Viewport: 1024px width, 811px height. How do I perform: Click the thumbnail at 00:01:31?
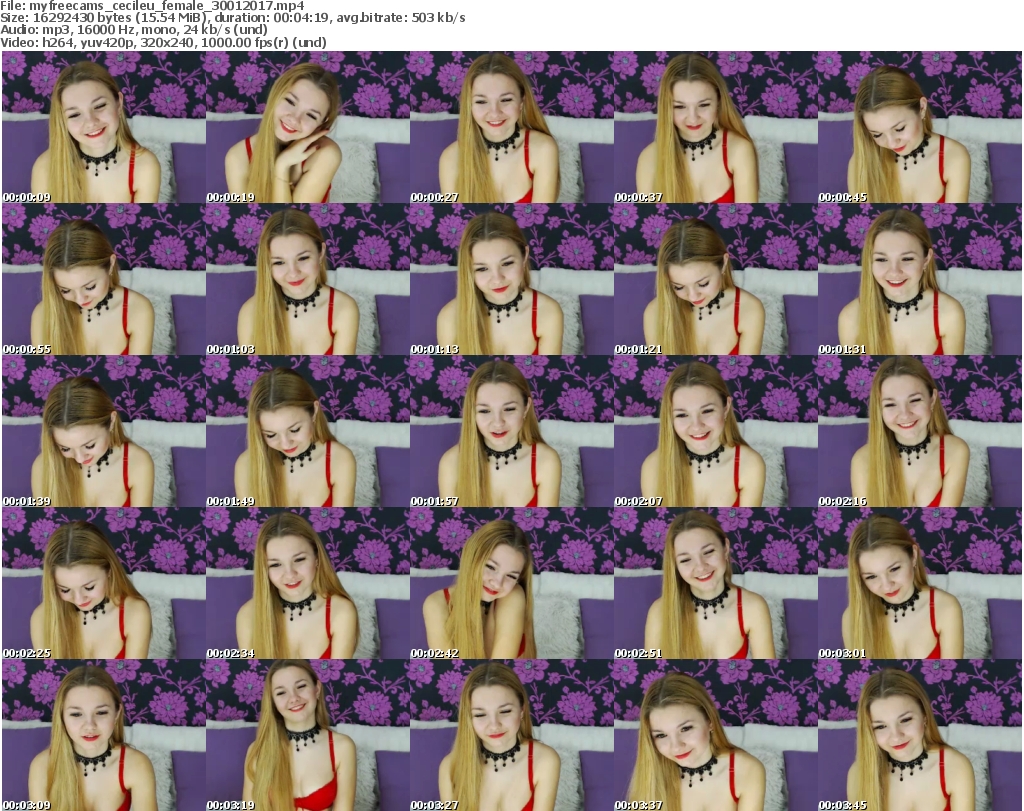point(918,280)
